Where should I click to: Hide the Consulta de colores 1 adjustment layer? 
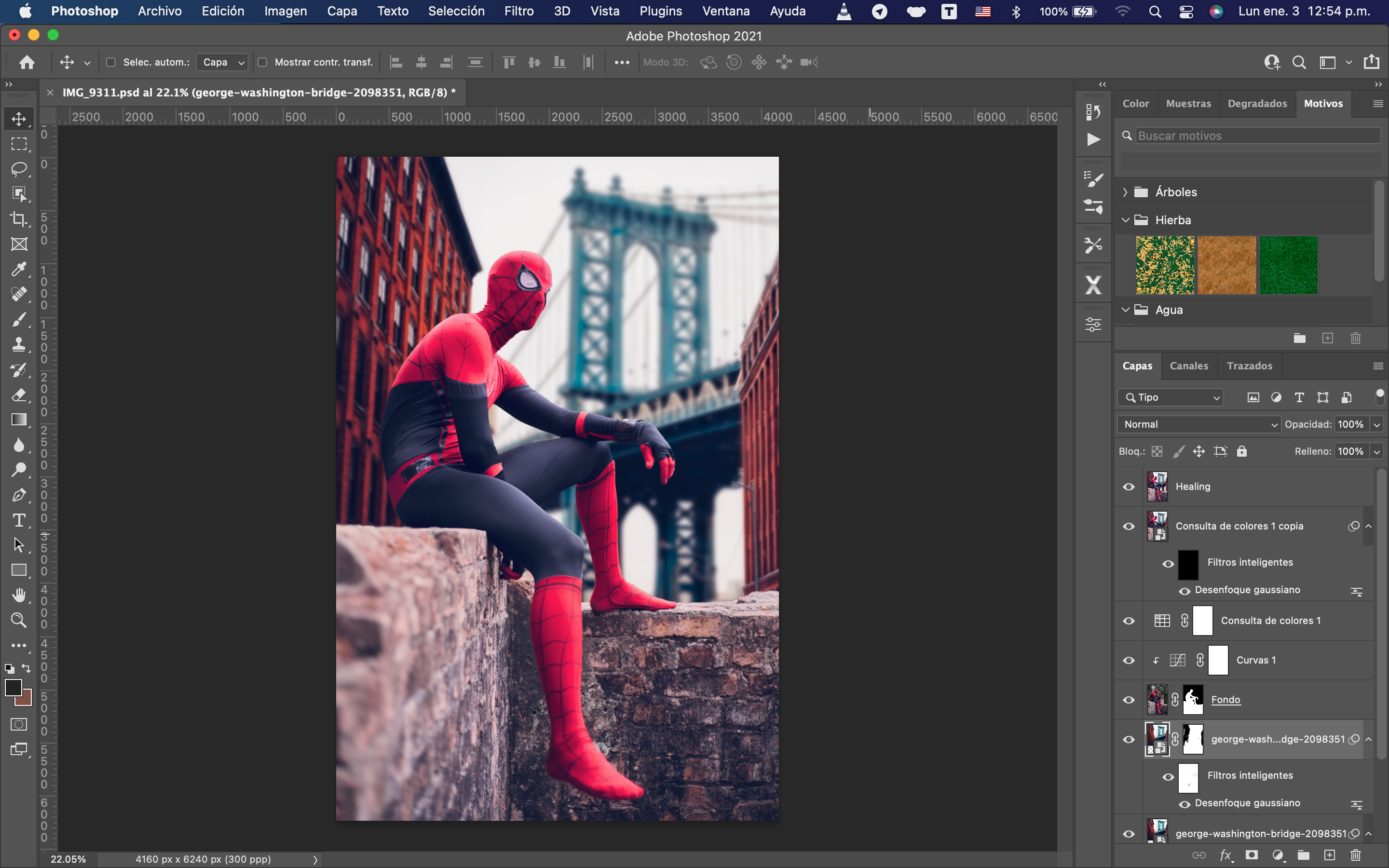[x=1129, y=621]
